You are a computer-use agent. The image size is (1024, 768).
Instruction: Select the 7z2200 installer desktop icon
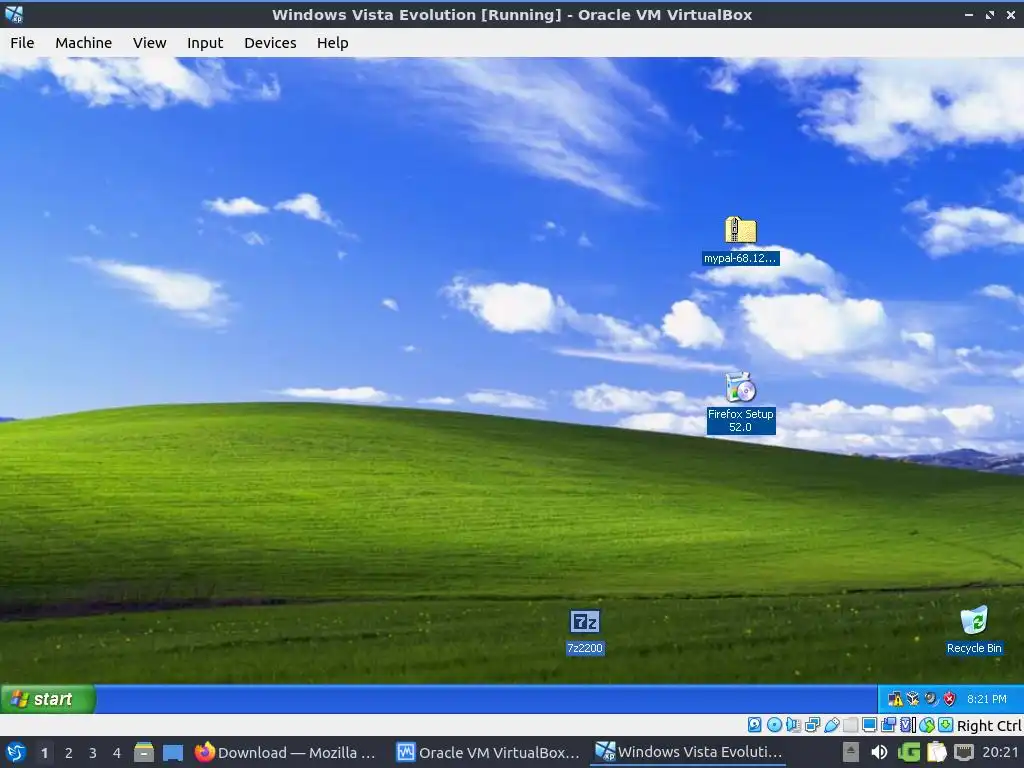coord(584,632)
